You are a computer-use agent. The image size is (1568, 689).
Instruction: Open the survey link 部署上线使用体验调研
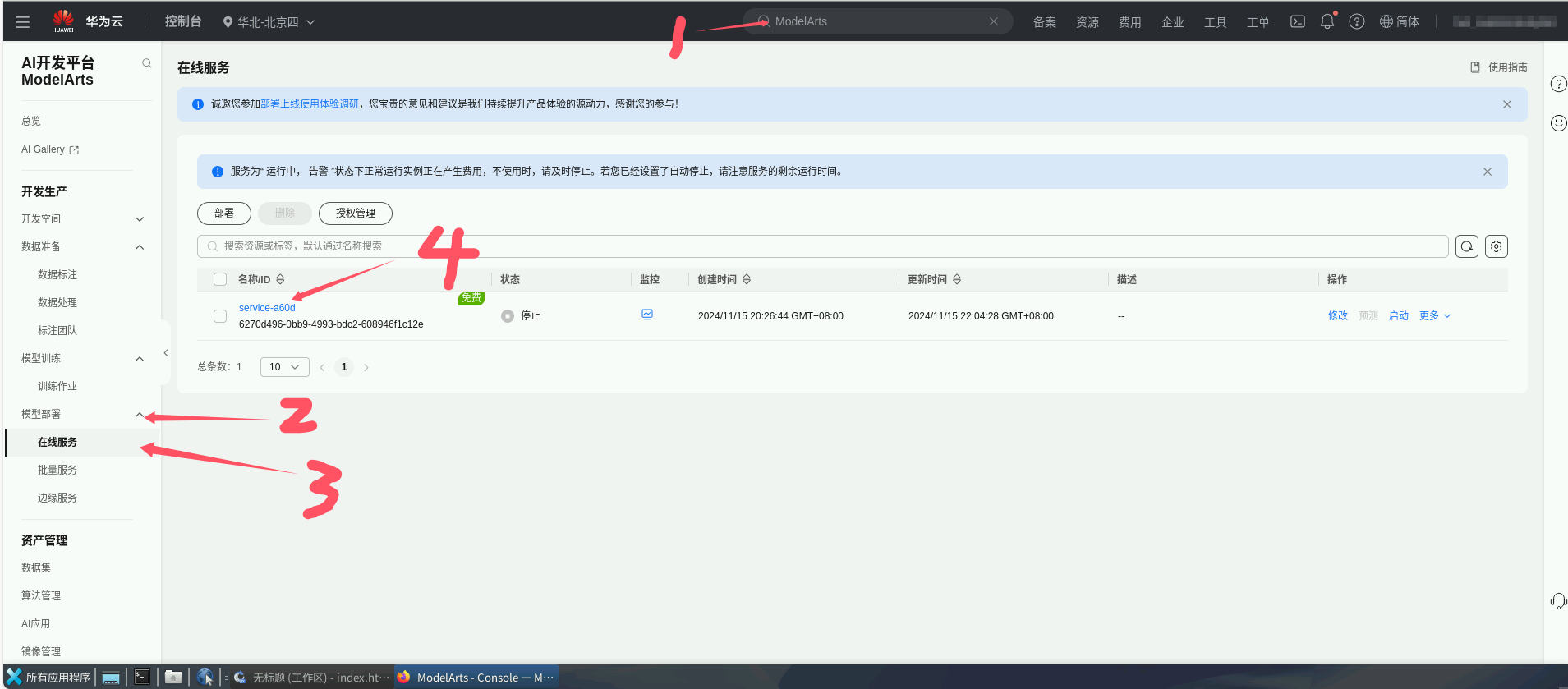[310, 104]
